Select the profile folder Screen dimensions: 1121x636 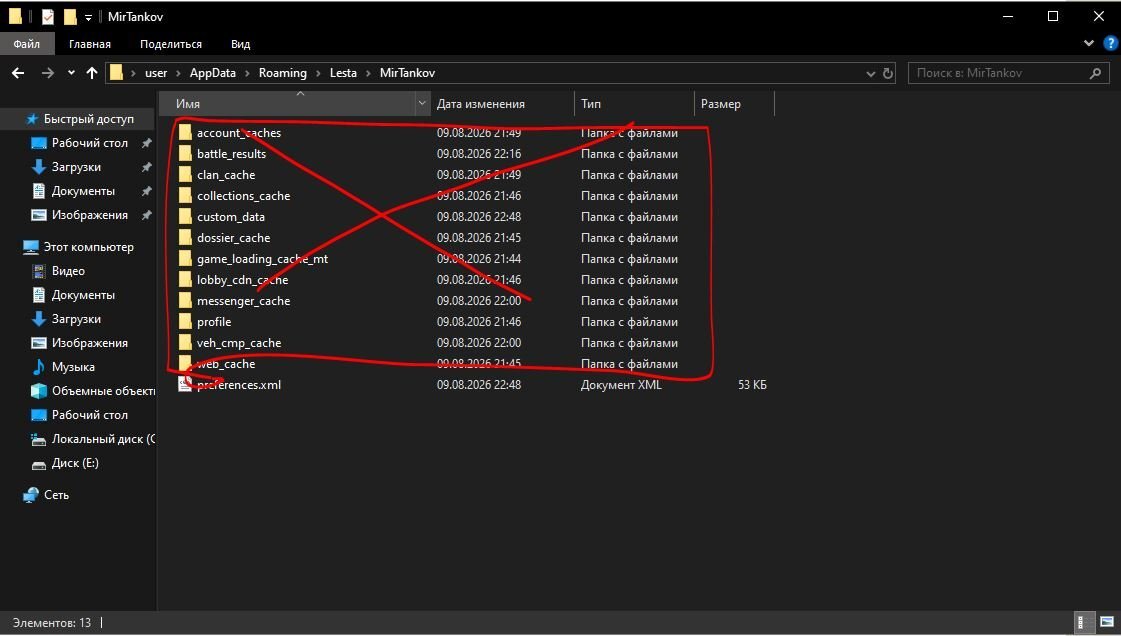214,322
